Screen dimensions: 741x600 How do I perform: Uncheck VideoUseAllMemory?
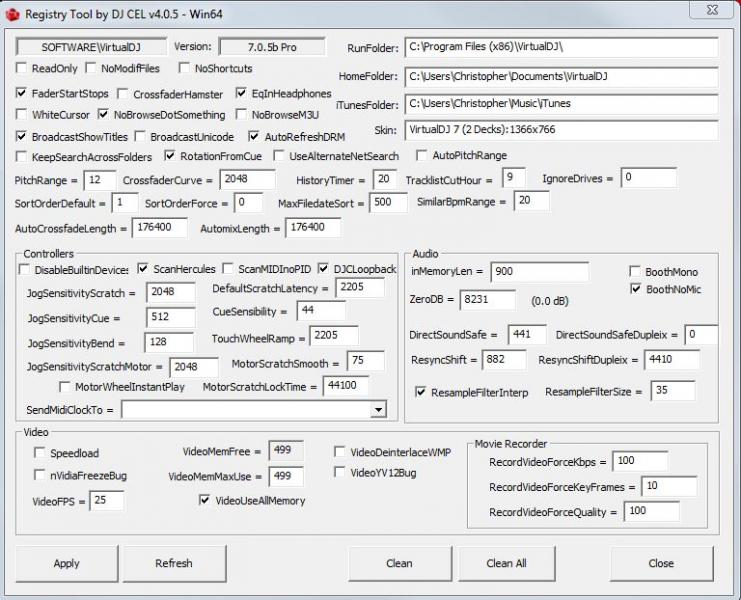(x=205, y=499)
